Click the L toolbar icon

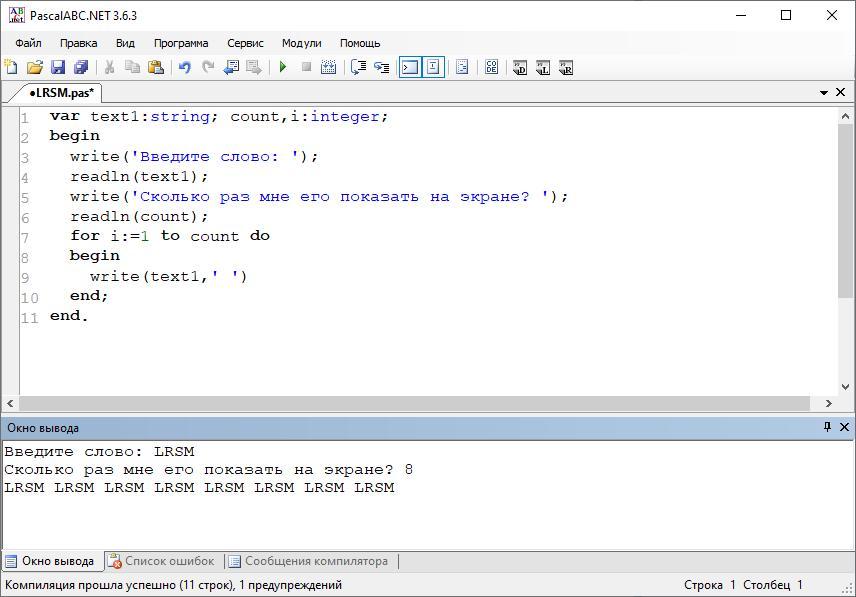[543, 67]
